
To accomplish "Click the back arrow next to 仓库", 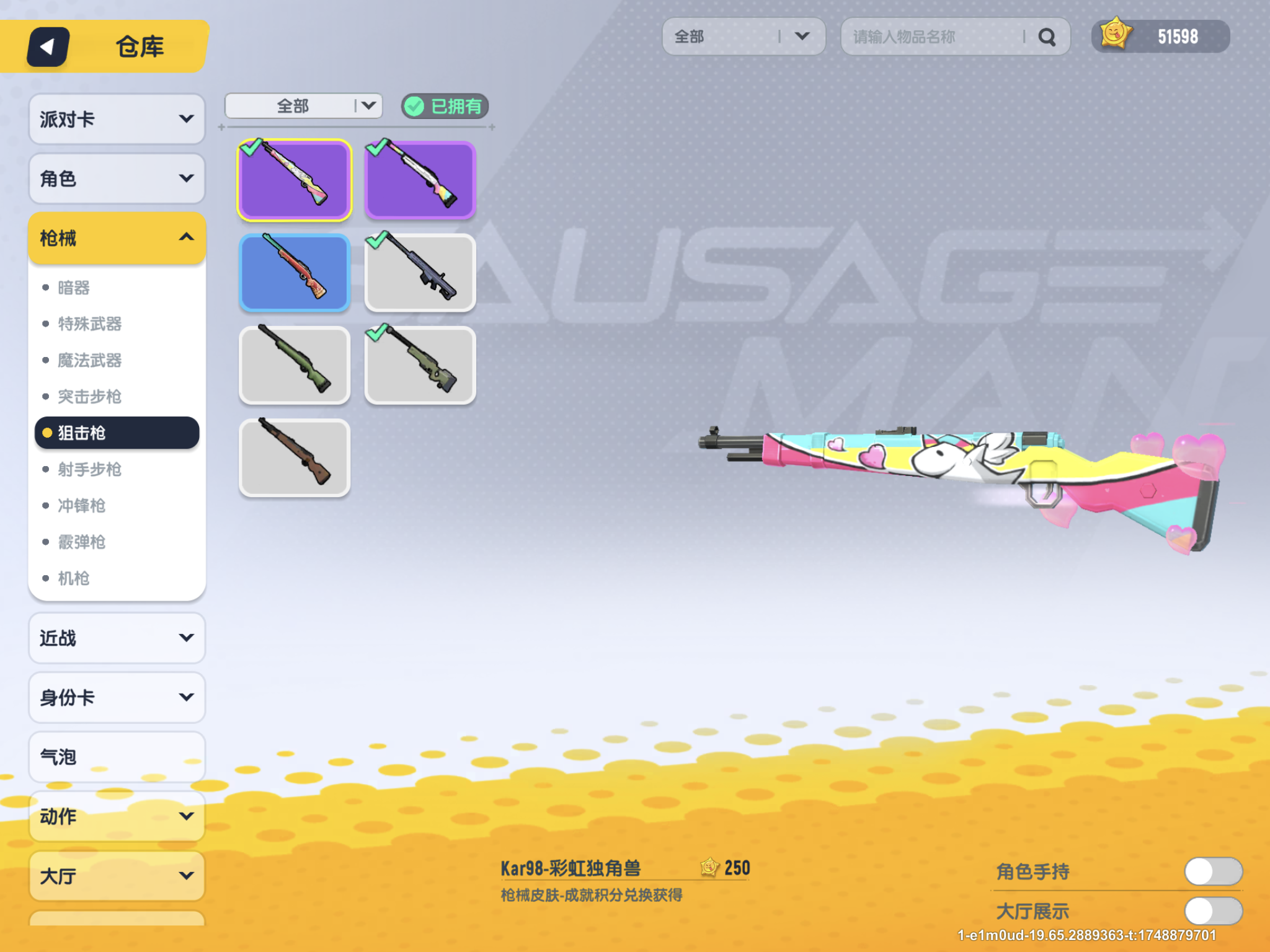I will [48, 46].
